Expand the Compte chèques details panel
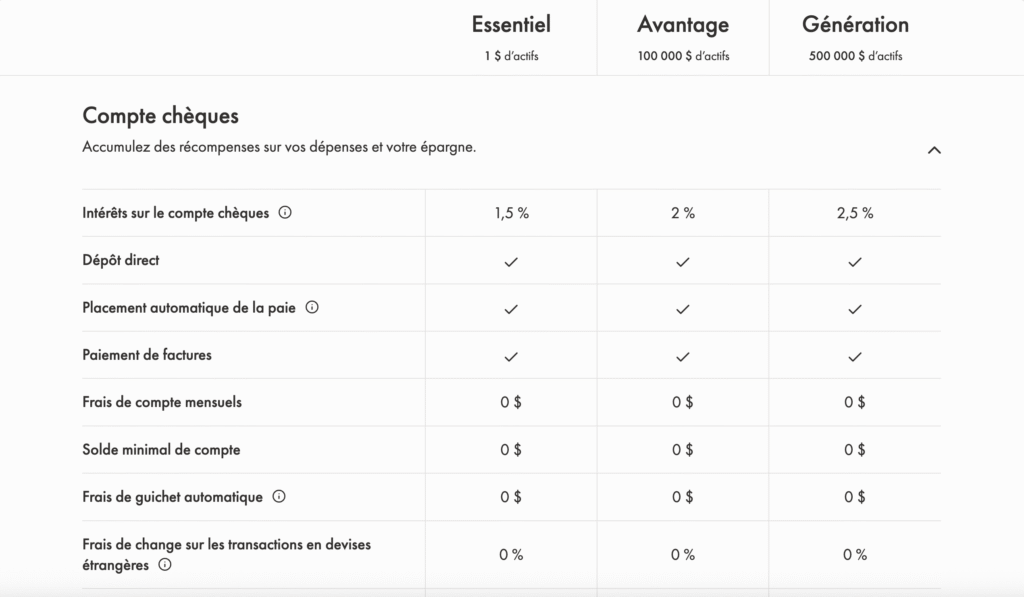This screenshot has height=597, width=1024. tap(935, 149)
